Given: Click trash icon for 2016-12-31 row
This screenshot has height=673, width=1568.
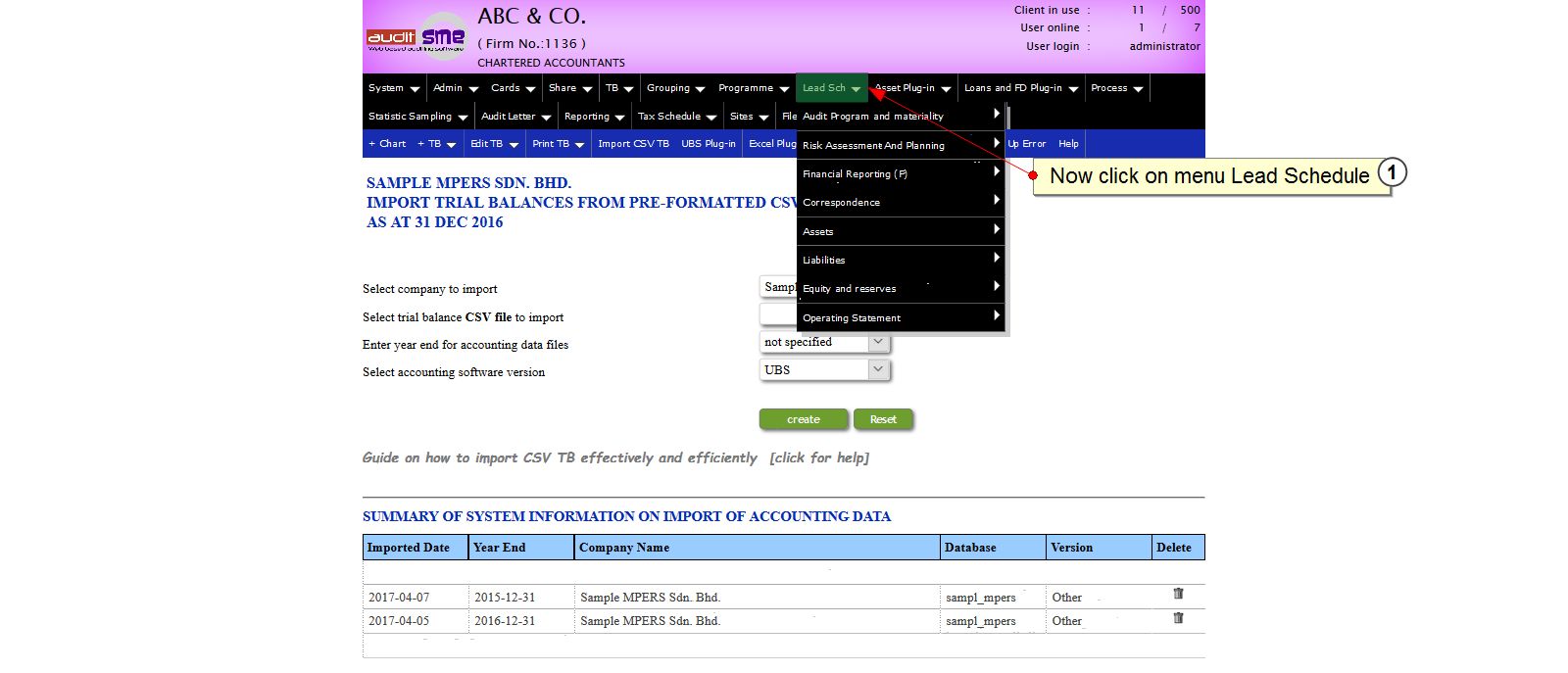Looking at the screenshot, I should tap(1178, 618).
